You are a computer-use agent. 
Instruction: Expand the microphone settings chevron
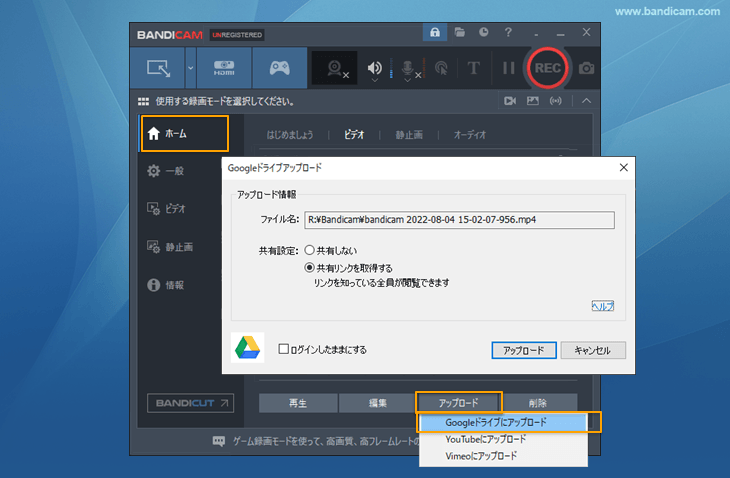click(407, 81)
